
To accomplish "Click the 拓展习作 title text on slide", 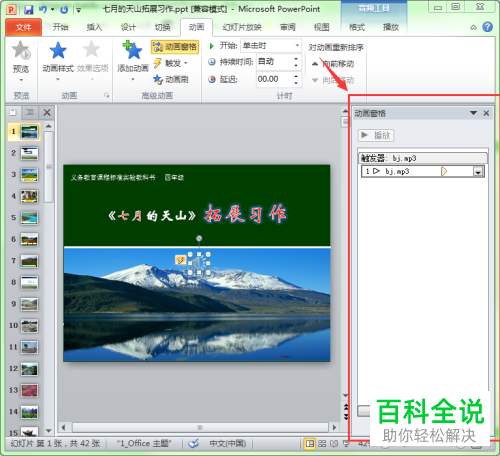I will [245, 214].
